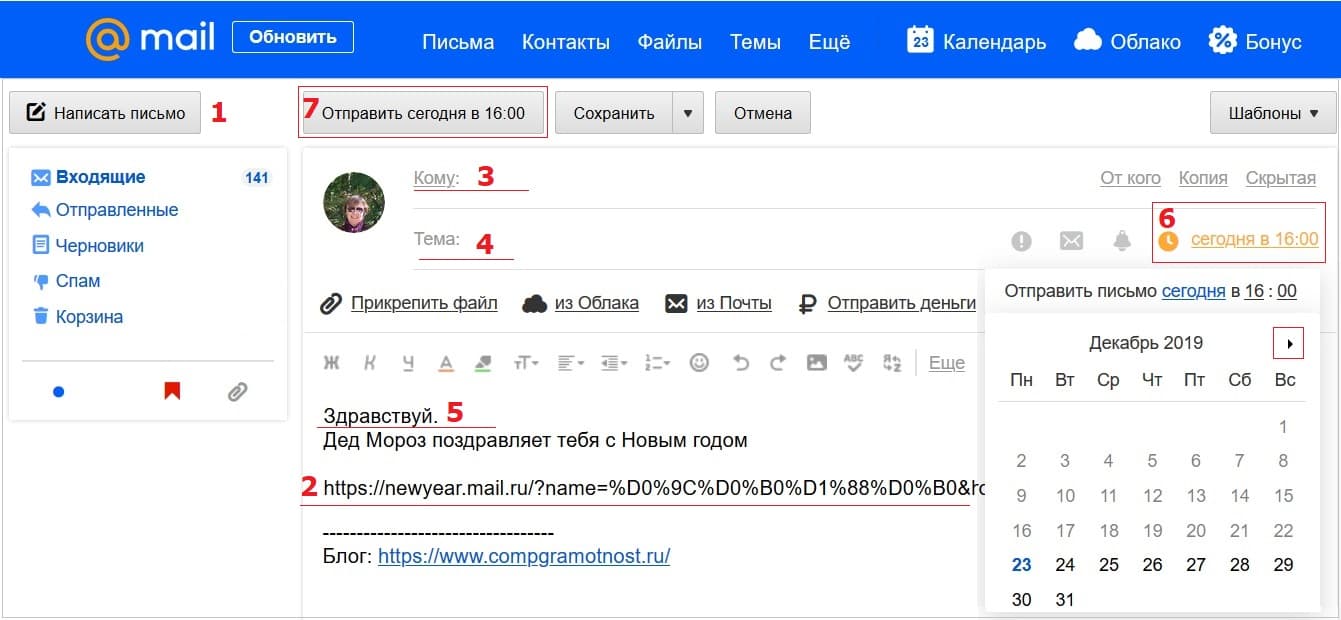Toggle read receipt envelope icon
Viewport: 1341px width, 620px height.
(1071, 241)
